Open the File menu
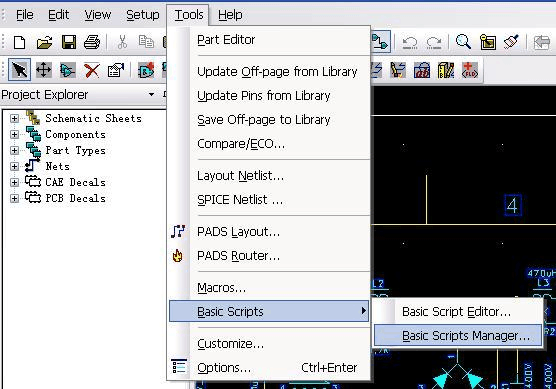 click(24, 15)
